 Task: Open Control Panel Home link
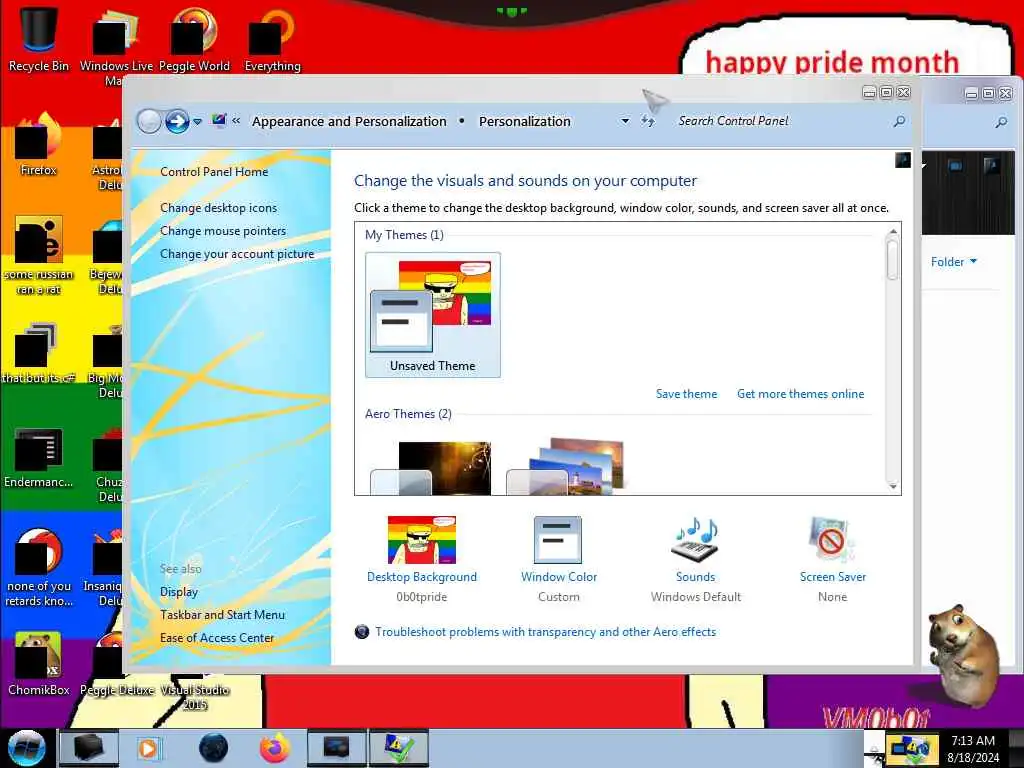pos(214,172)
